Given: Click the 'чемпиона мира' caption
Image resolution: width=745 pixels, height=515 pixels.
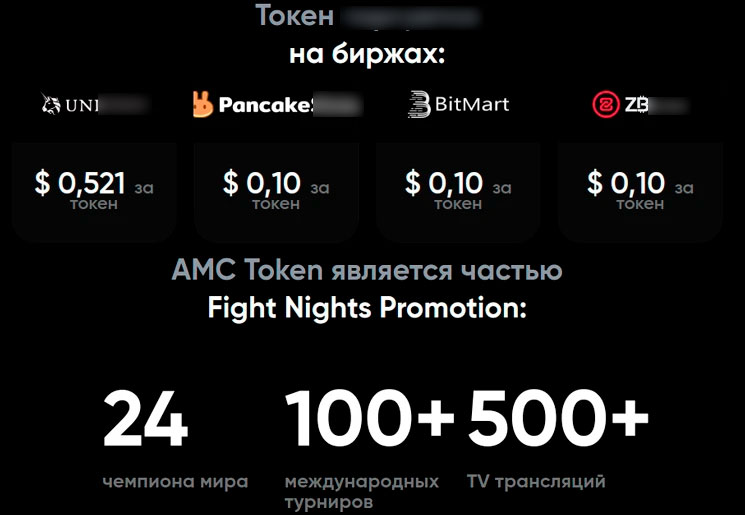Looking at the screenshot, I should 175,482.
